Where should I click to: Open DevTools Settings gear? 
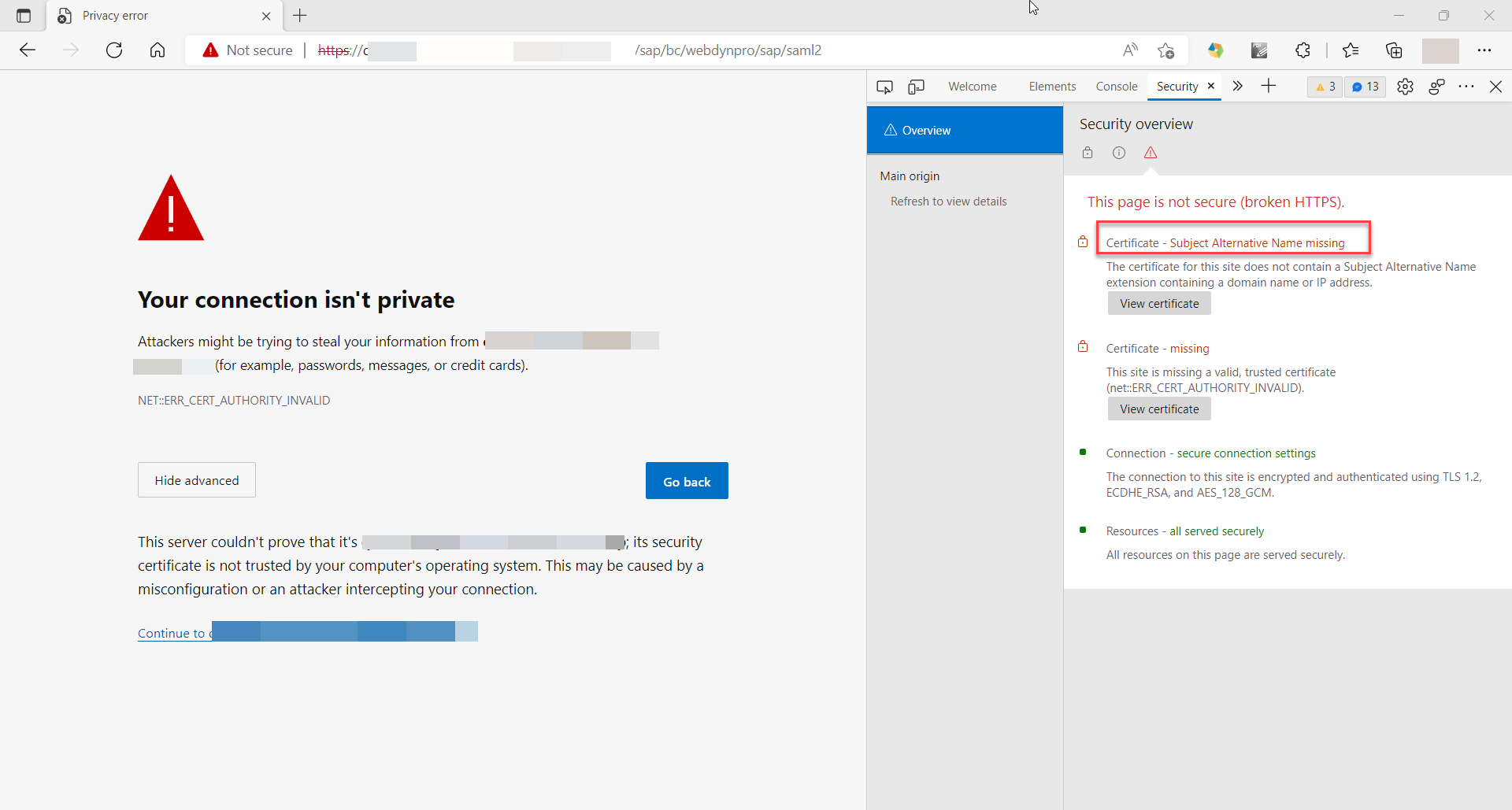tap(1405, 87)
